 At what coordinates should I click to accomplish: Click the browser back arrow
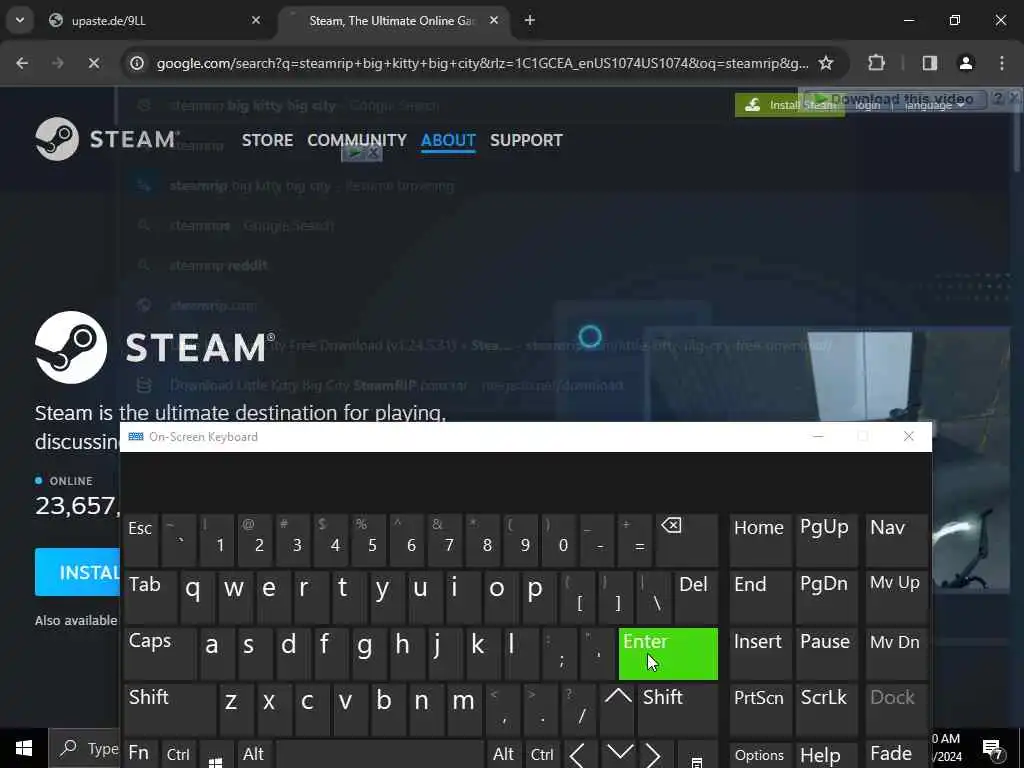[x=22, y=63]
